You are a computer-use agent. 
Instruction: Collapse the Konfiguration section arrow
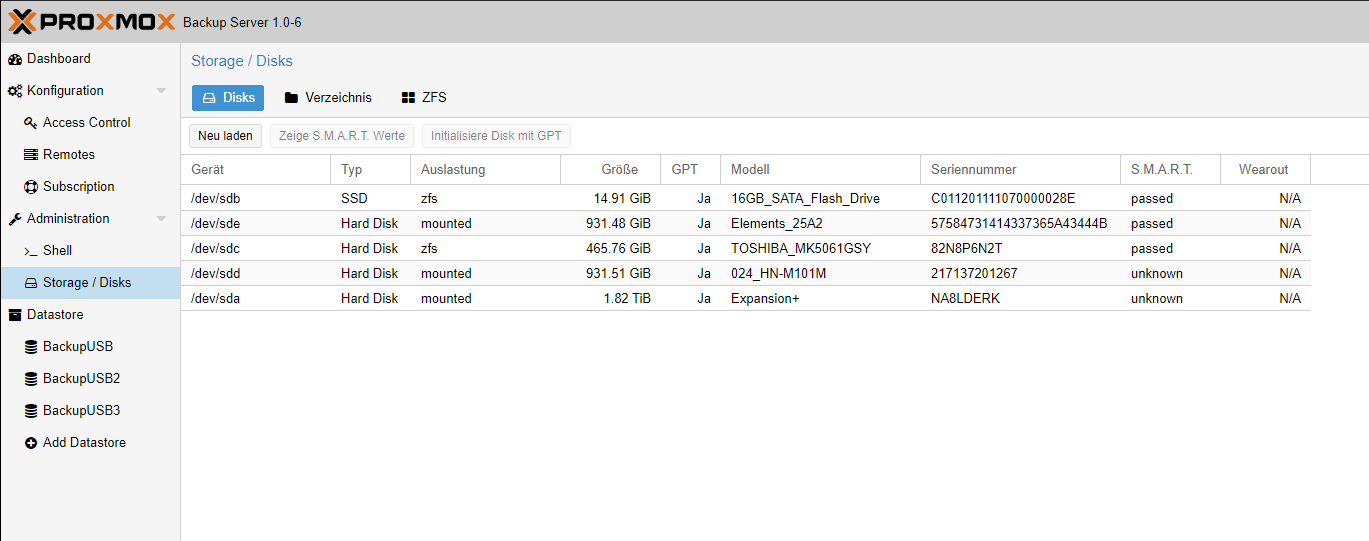[161, 91]
